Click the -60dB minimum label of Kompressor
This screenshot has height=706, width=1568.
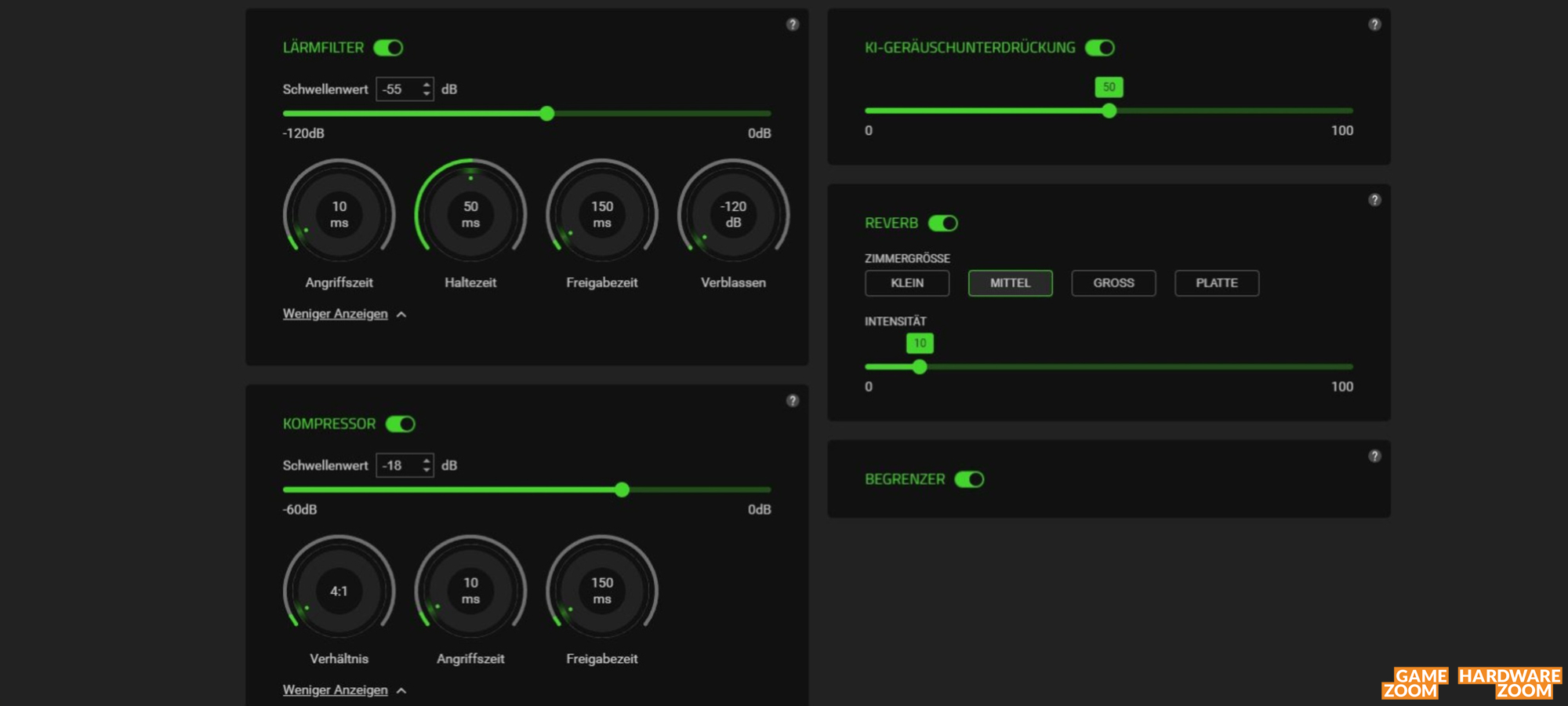299,510
